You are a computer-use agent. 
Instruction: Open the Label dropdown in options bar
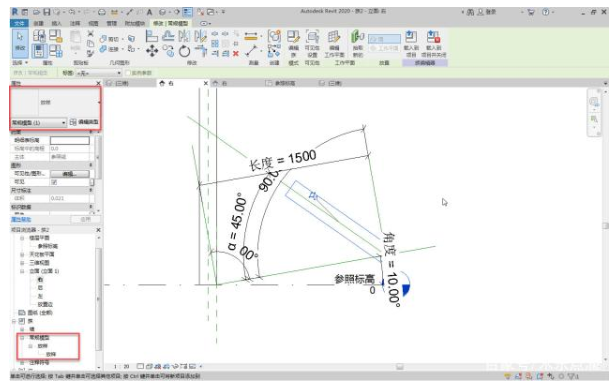click(x=98, y=73)
